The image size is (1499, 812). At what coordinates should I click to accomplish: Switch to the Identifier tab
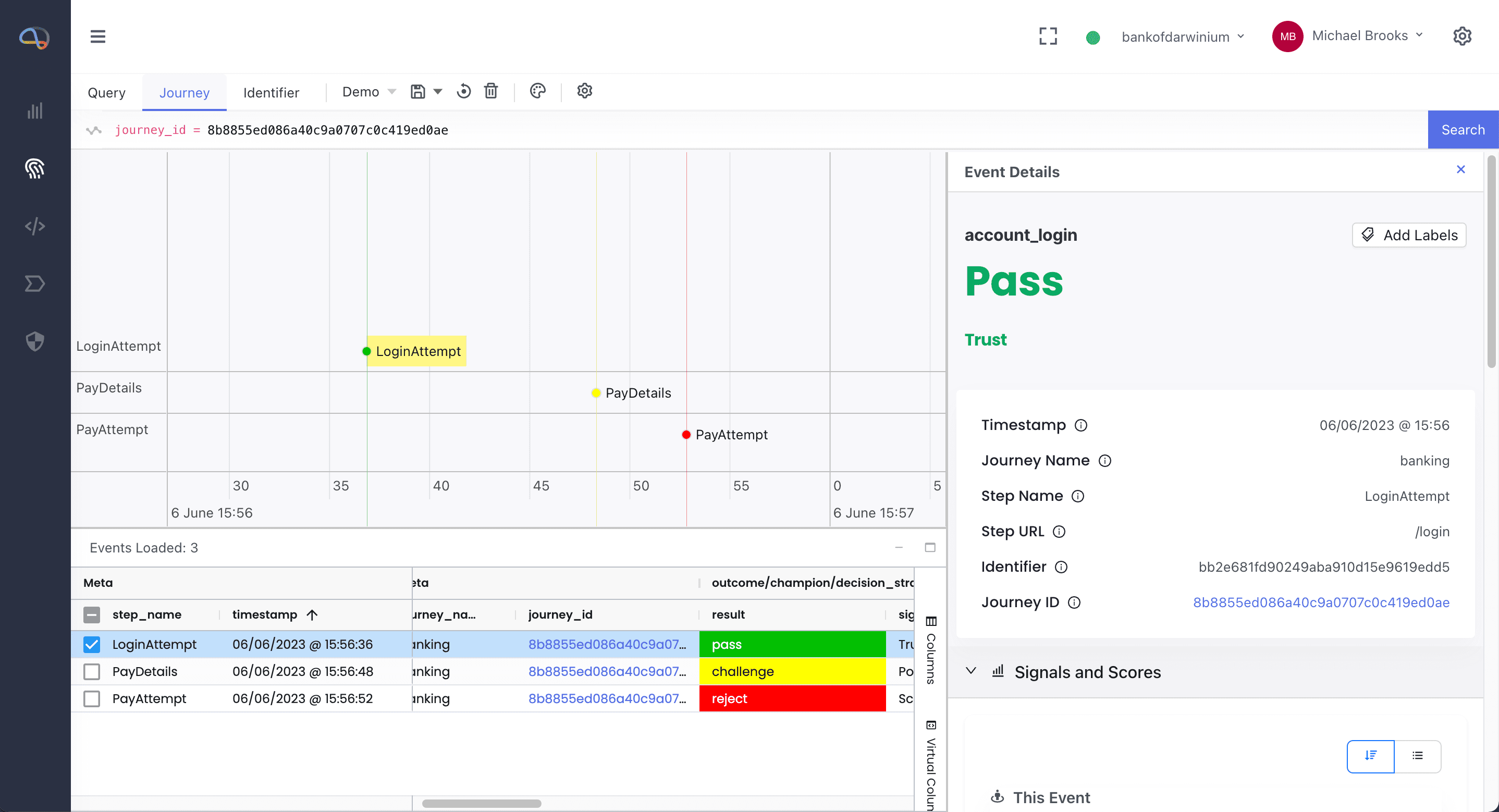[271, 93]
